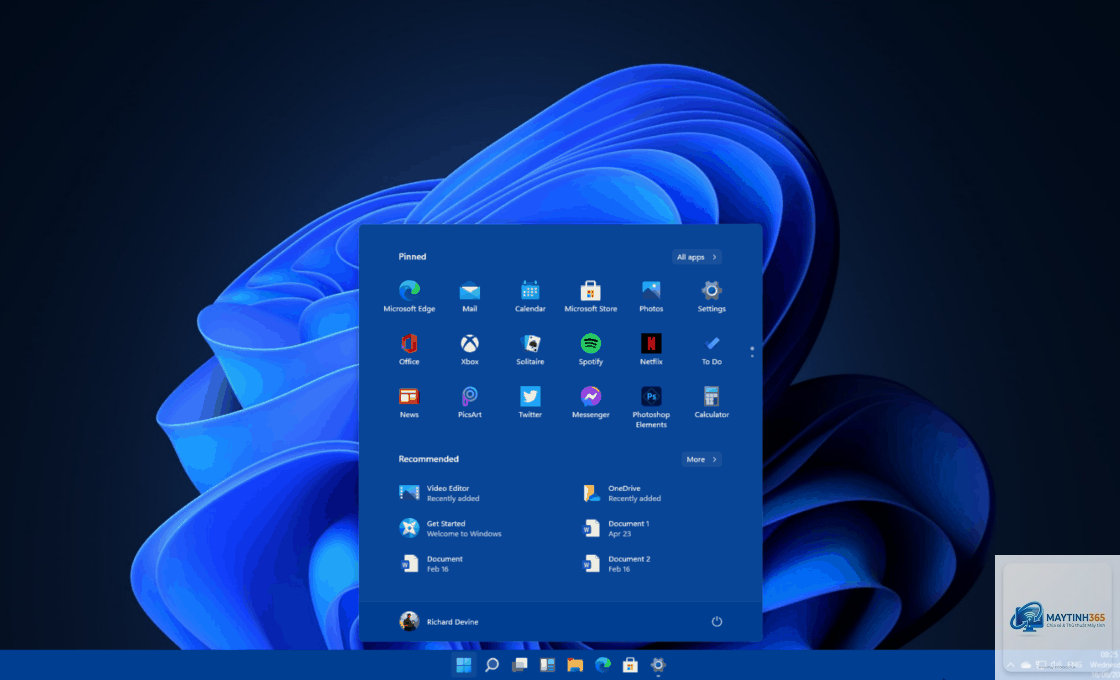Open the To Do app
Screen dimensions: 1120x680
click(x=711, y=349)
